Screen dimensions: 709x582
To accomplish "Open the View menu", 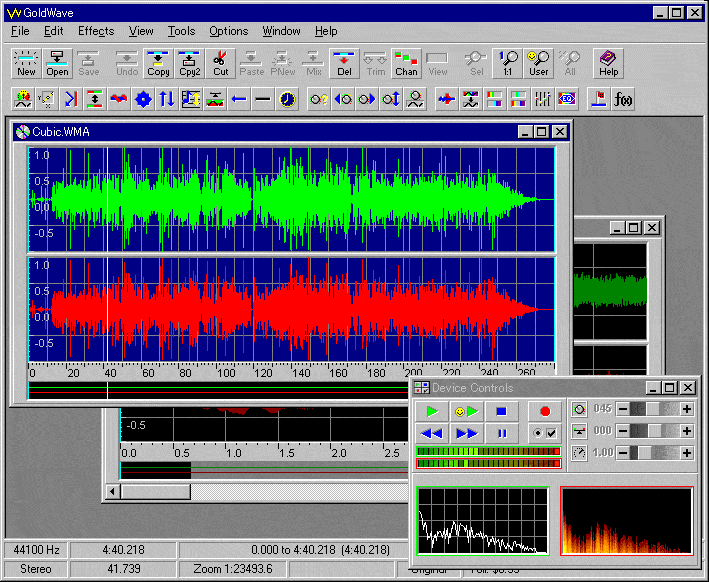I will [x=141, y=31].
